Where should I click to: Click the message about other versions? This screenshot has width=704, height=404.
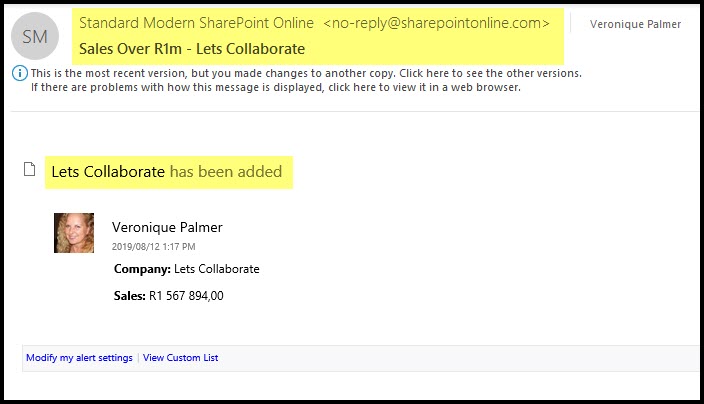(x=306, y=73)
